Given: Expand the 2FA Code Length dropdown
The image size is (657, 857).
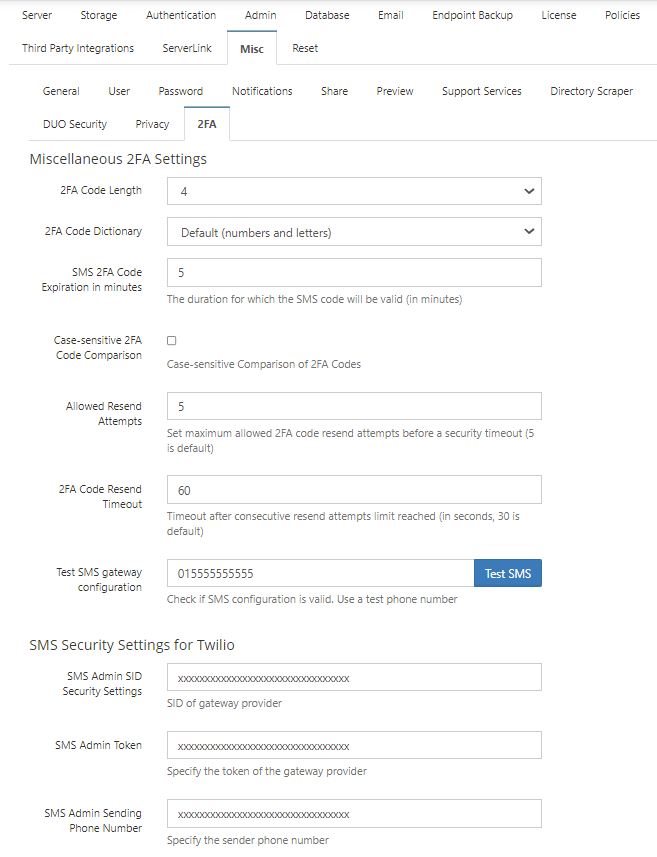Looking at the screenshot, I should click(x=354, y=191).
